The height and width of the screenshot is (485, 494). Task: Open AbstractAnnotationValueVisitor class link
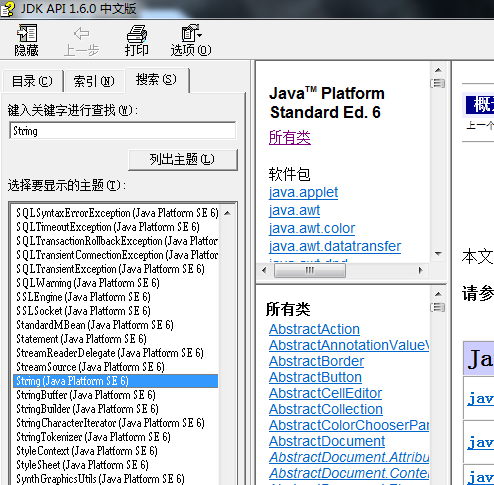[349, 345]
